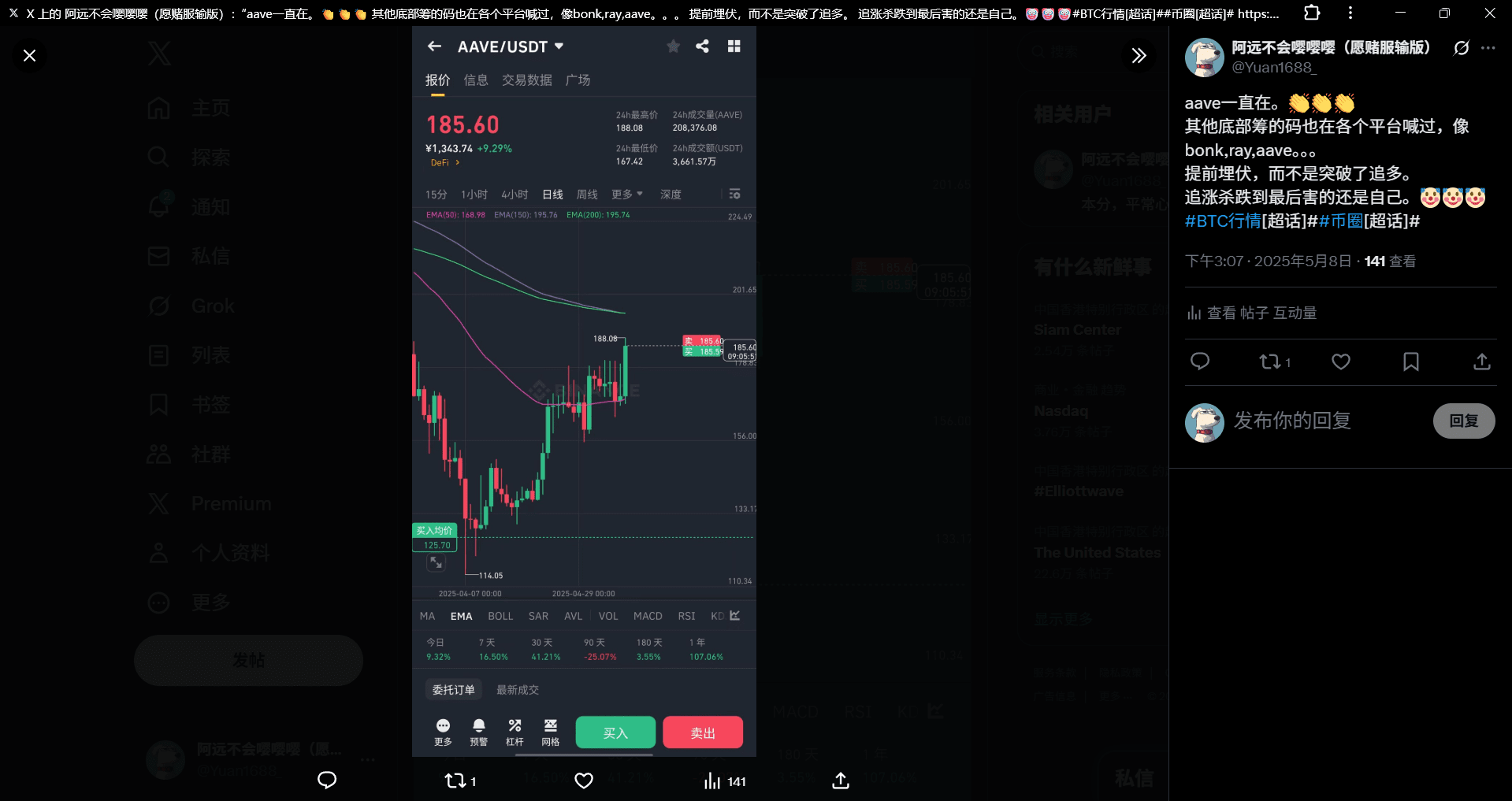Open browser extensions puzzle icon
This screenshot has width=1512, height=801.
1312,13
